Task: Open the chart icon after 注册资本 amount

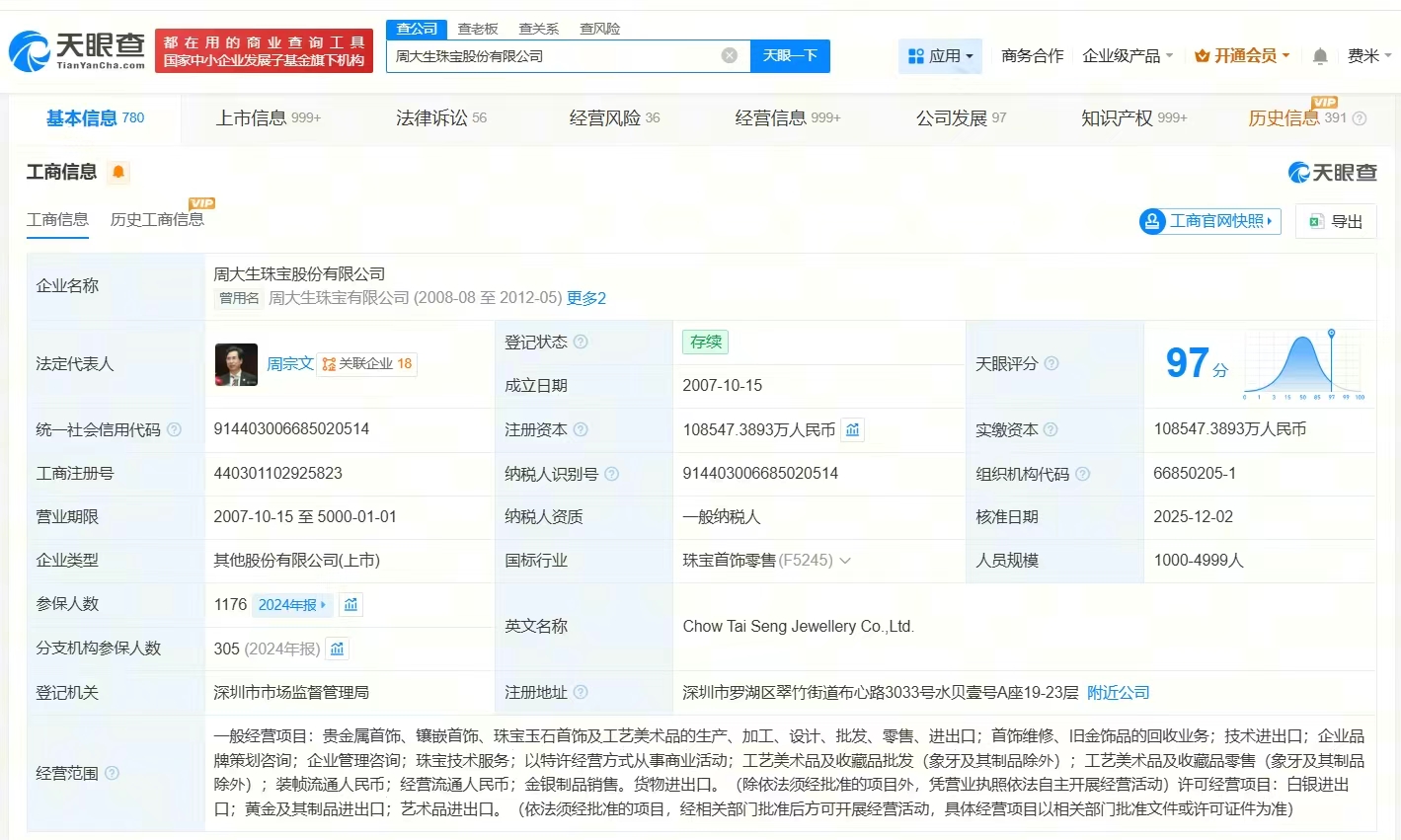Action: coord(852,429)
